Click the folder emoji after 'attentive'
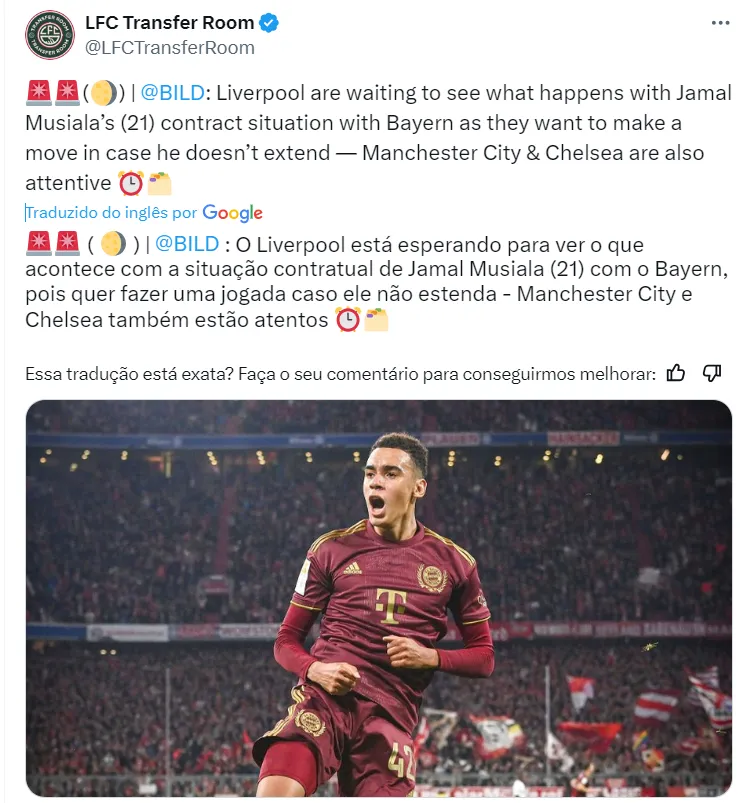The height and width of the screenshot is (803, 742). [x=159, y=183]
